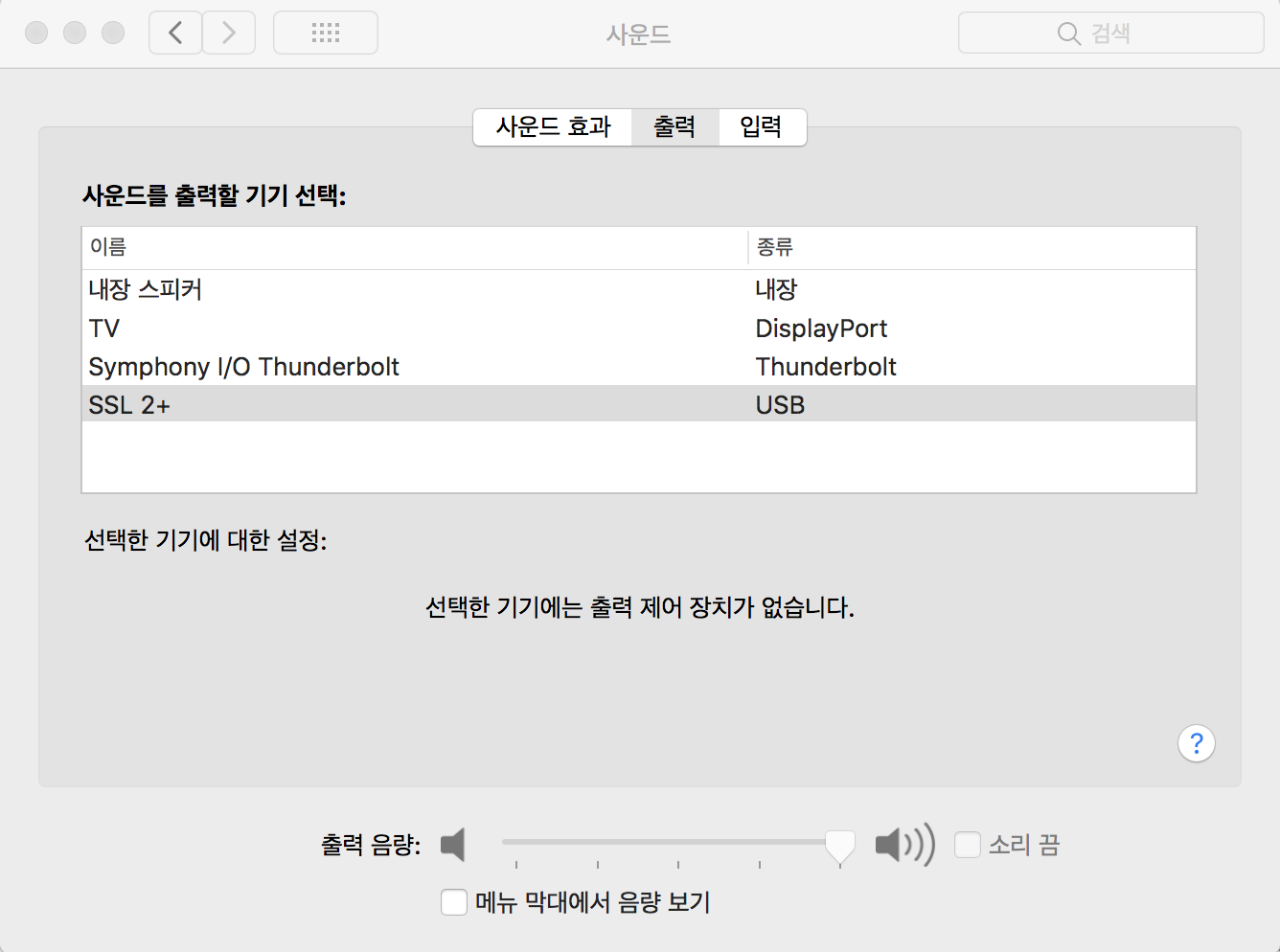
Task: Enable the 소리 끔 mute checkbox
Action: click(x=968, y=845)
